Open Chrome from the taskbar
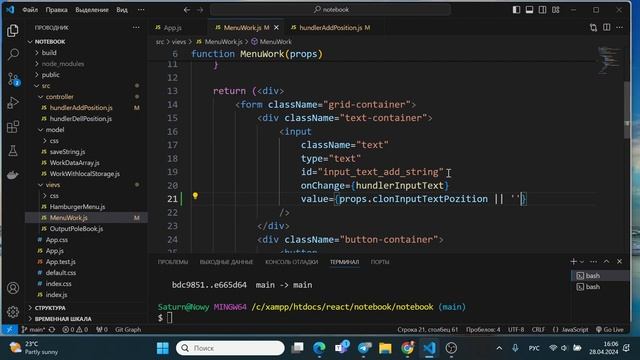640x360 pixels. (407, 348)
